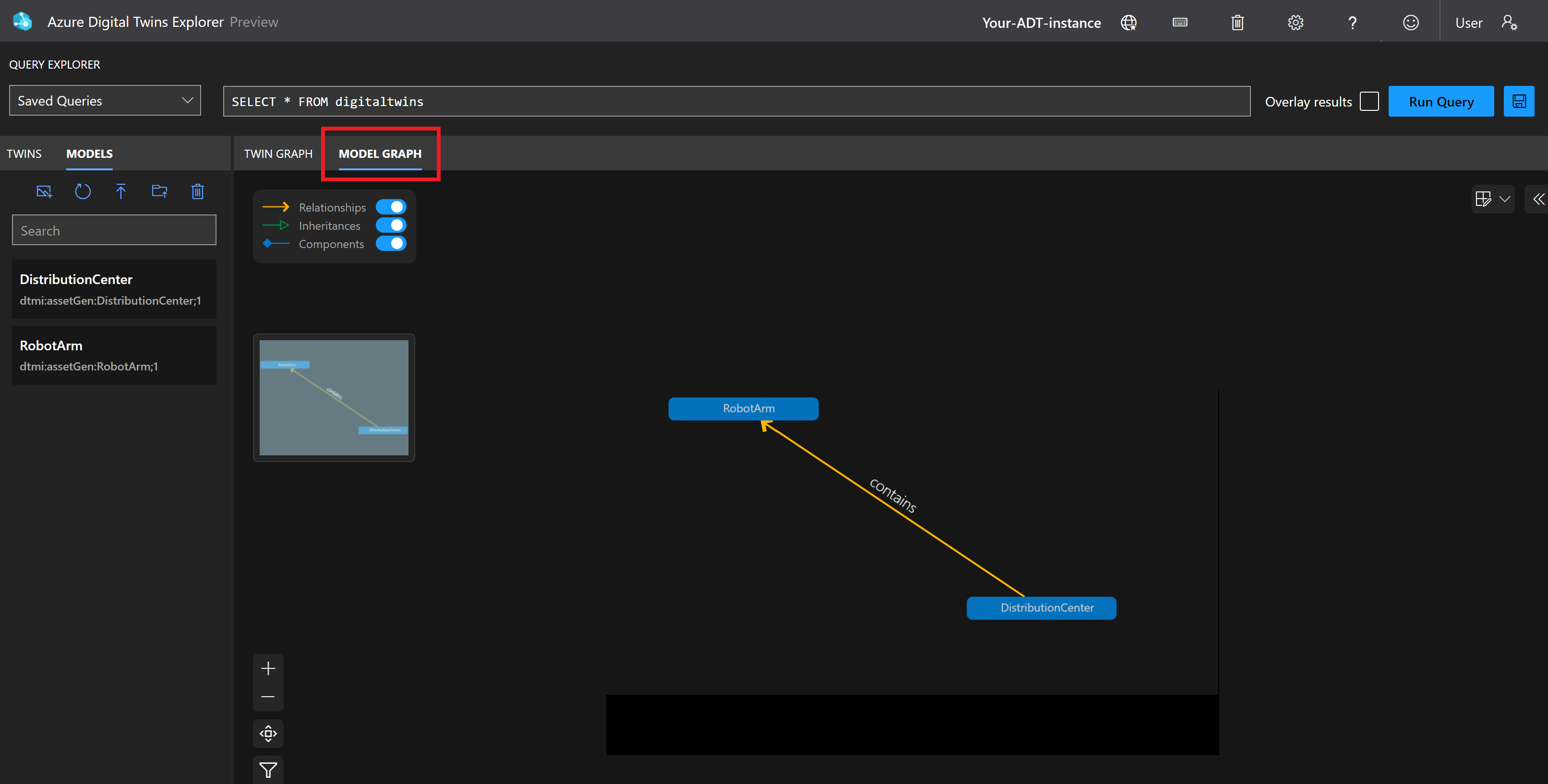Refresh the models list

pyautogui.click(x=83, y=191)
